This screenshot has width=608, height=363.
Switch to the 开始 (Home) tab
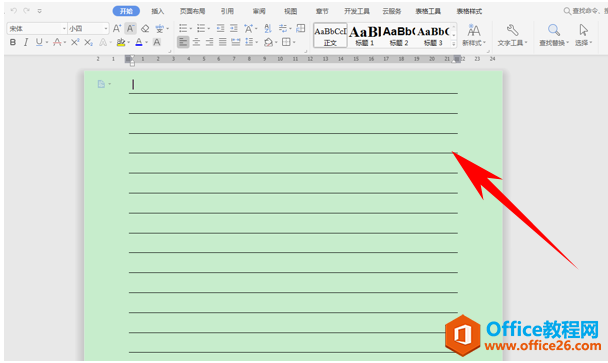[126, 11]
